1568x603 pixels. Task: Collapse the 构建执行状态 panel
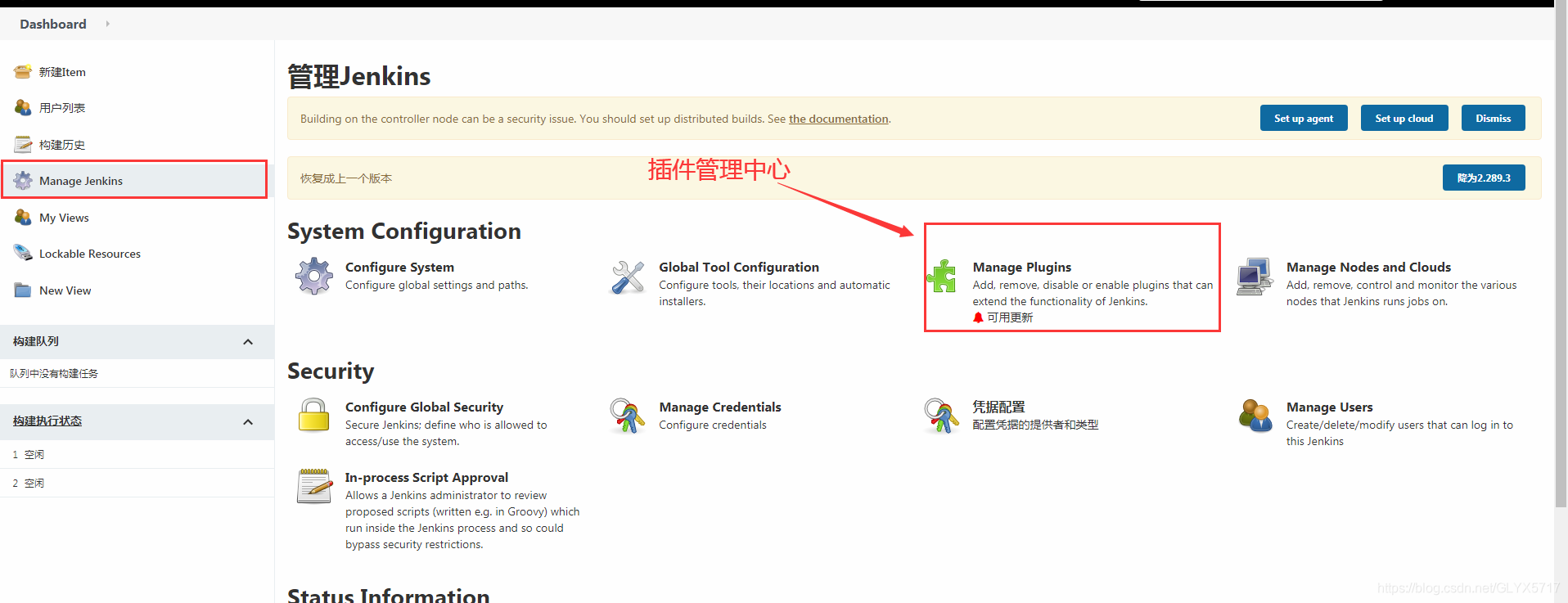click(248, 422)
